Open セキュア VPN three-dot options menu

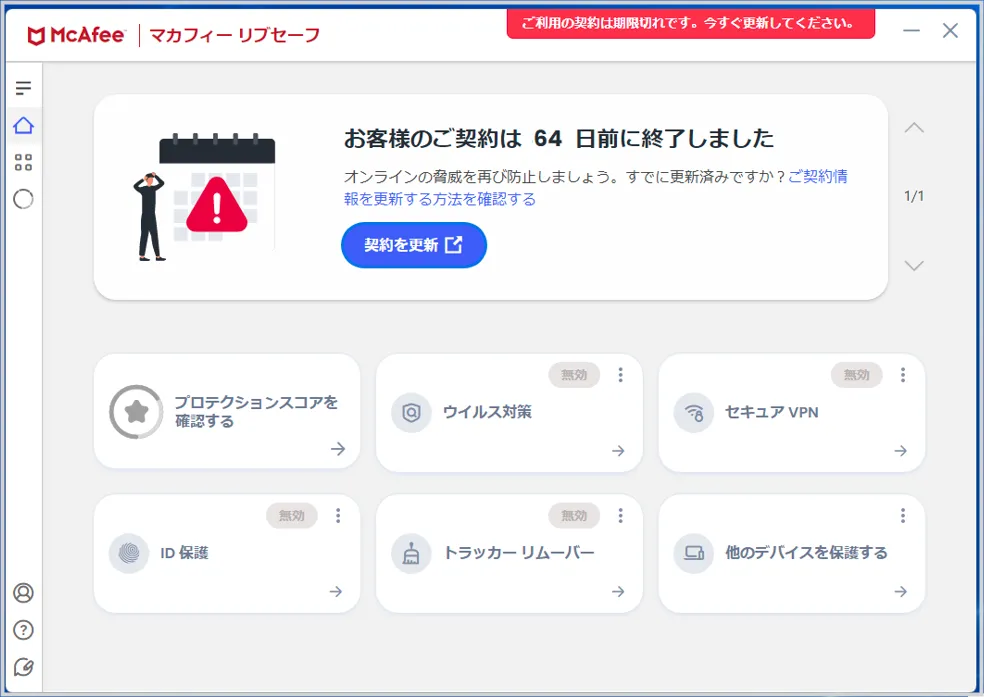[902, 375]
